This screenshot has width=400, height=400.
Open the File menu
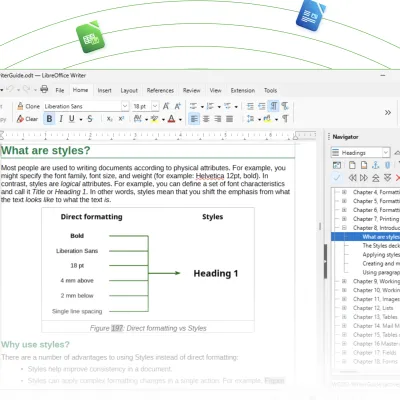click(60, 90)
